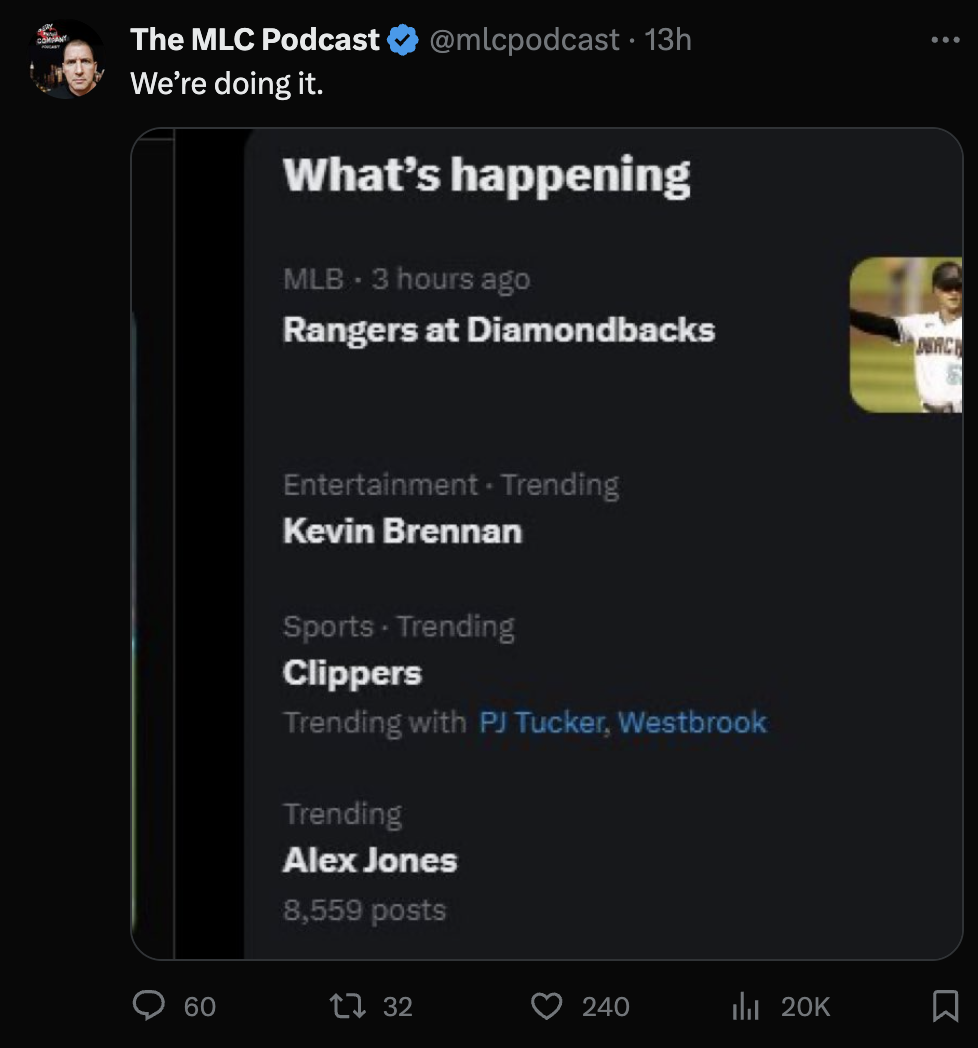Click the reply comment icon
978x1048 pixels.
pos(149,1005)
